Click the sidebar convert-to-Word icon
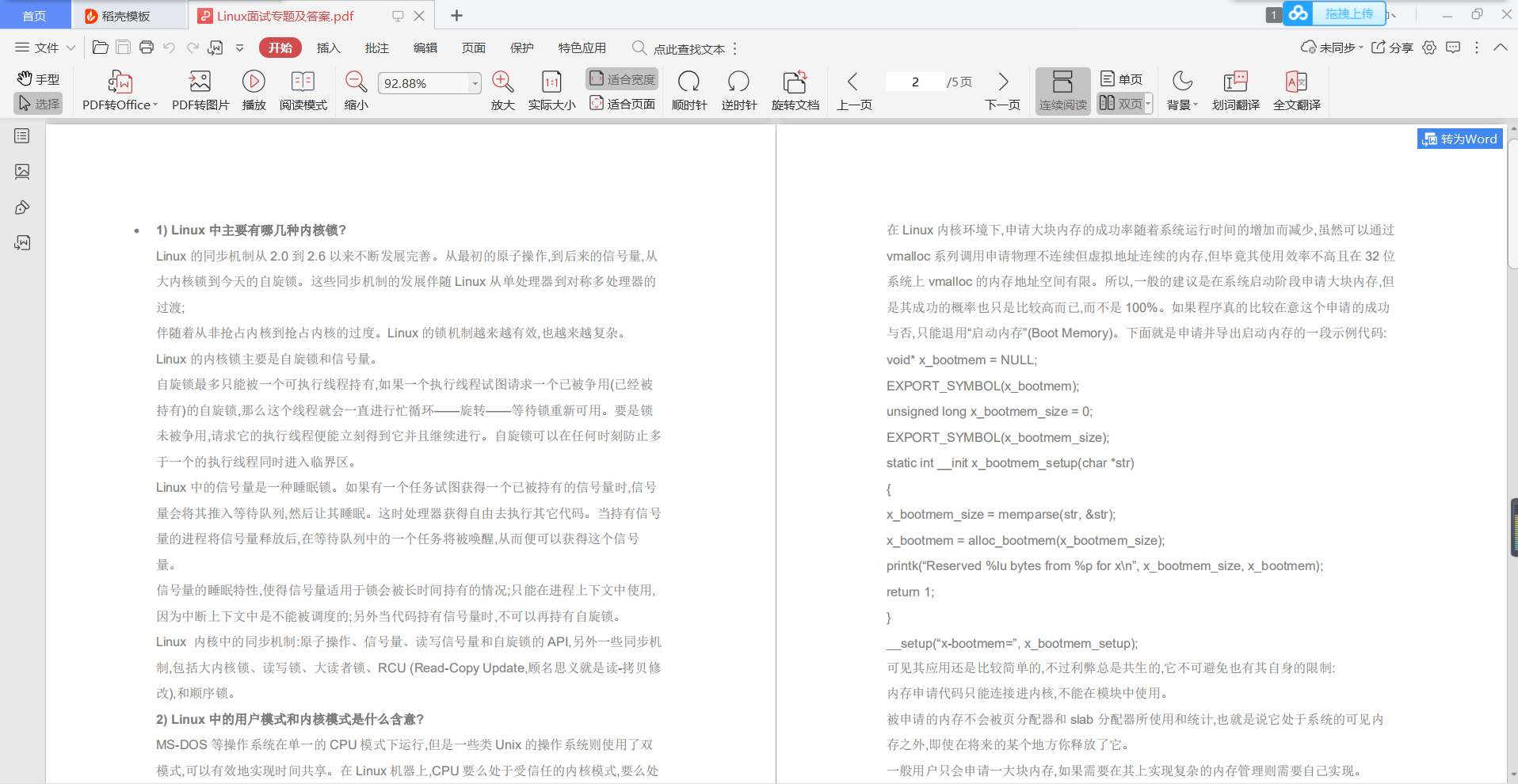Viewport: 1518px width, 784px height. 22,243
